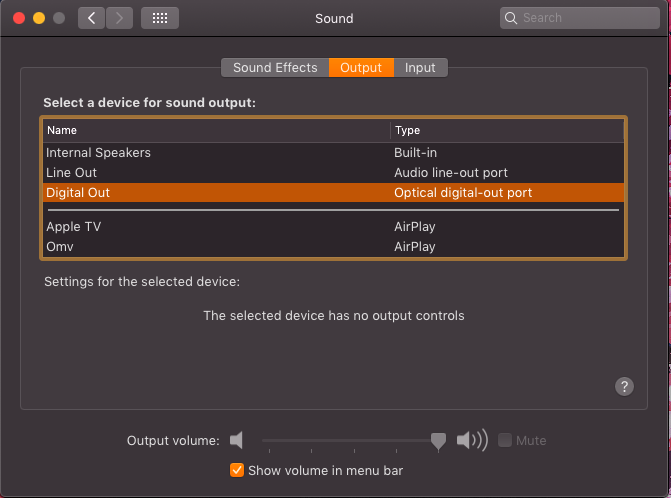Click the back navigation arrow
671x498 pixels.
coord(91,18)
